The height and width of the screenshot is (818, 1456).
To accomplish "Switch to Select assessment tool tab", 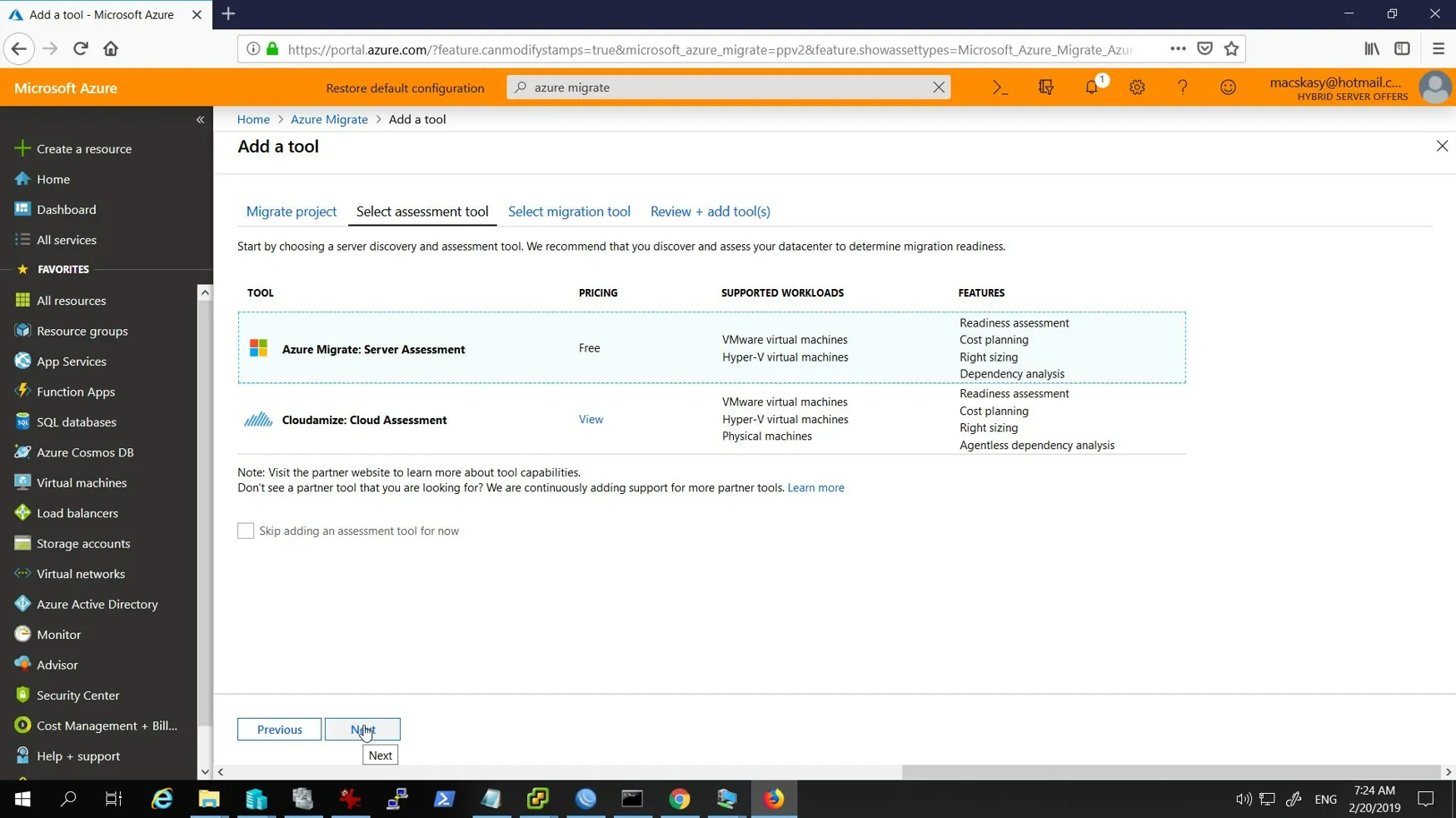I will pyautogui.click(x=422, y=212).
